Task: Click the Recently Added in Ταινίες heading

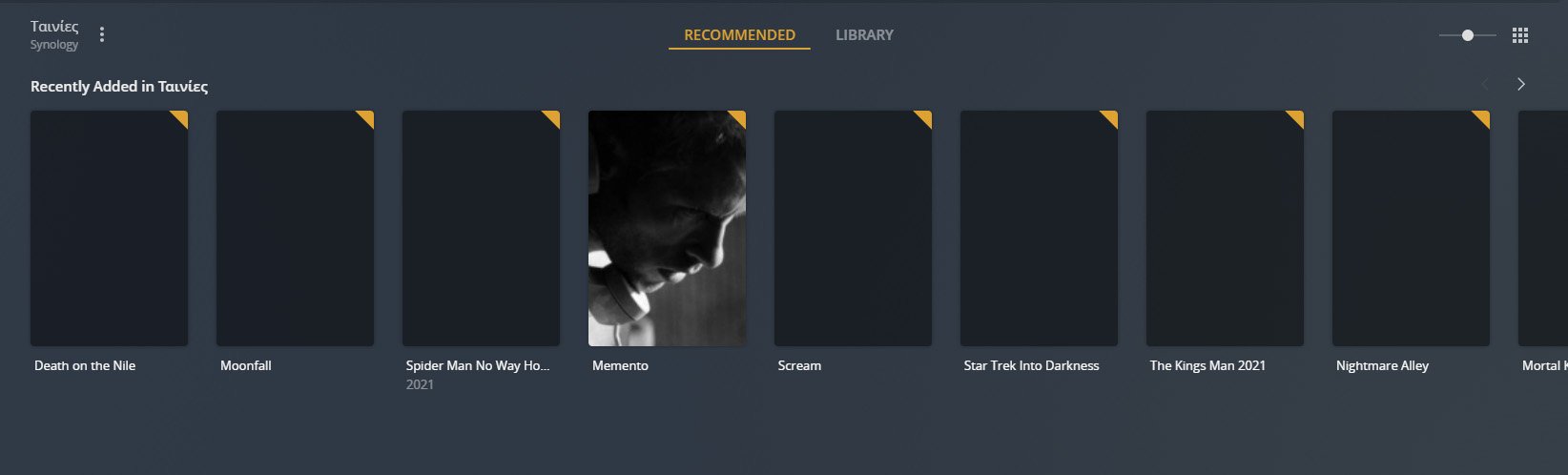Action: pos(119,86)
